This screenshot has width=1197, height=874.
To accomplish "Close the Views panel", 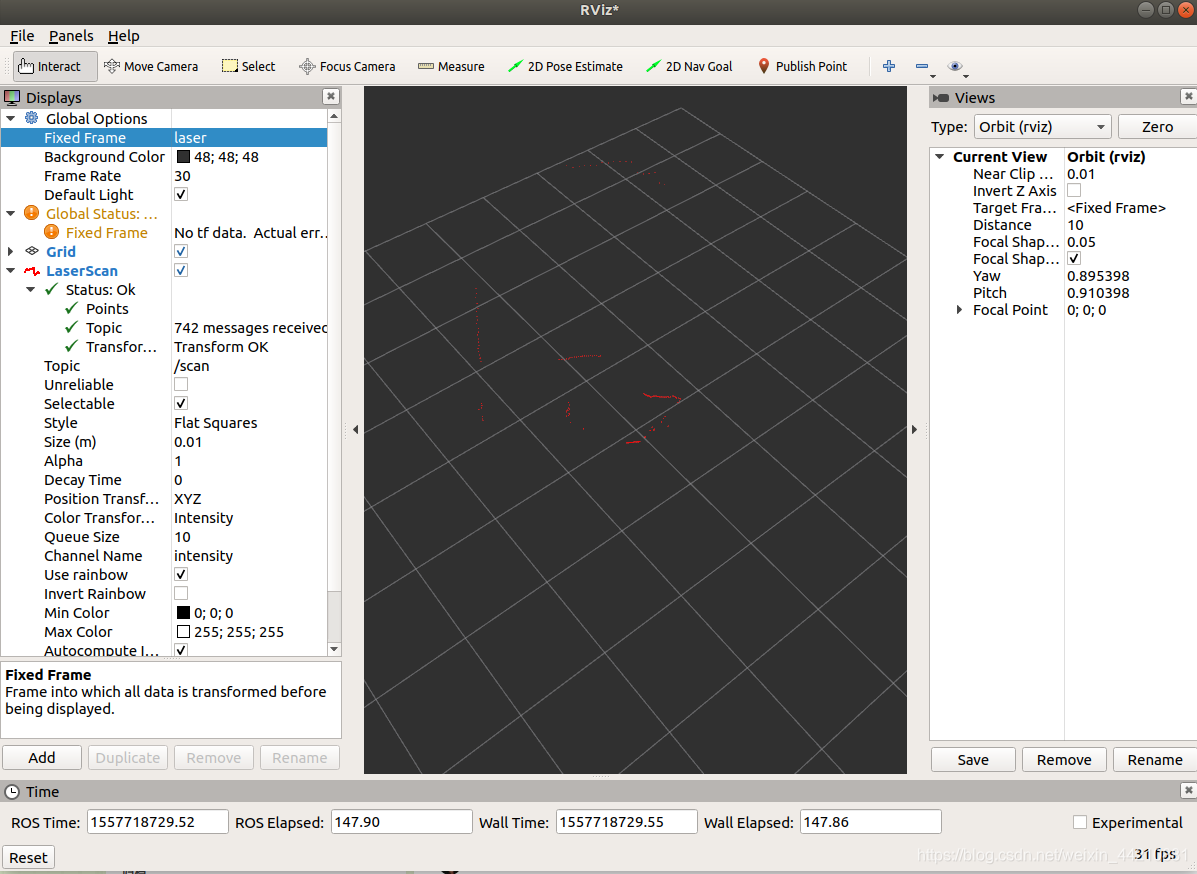I will pyautogui.click(x=1188, y=96).
